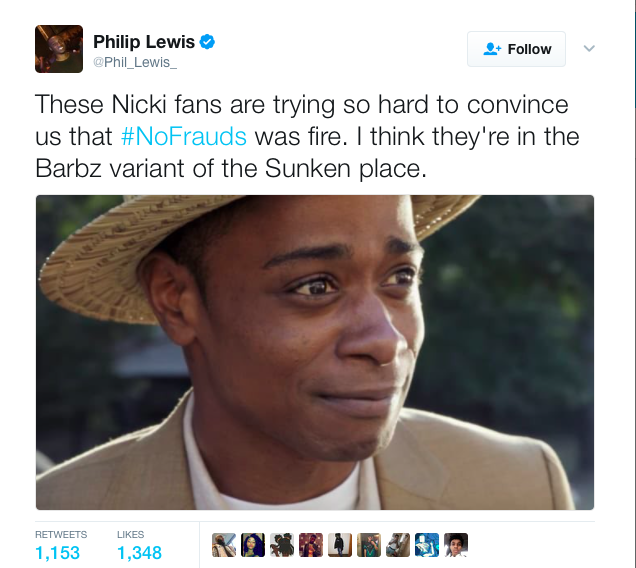Image resolution: width=636 pixels, height=568 pixels.
Task: Click the fourth avatar with maroon background
Action: pyautogui.click(x=311, y=545)
